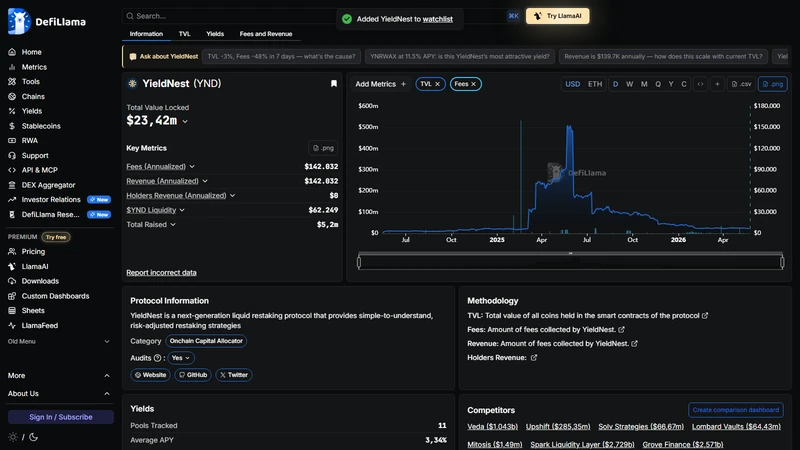Open the Add Metrics menu
This screenshot has width=800, height=450.
pos(381,84)
